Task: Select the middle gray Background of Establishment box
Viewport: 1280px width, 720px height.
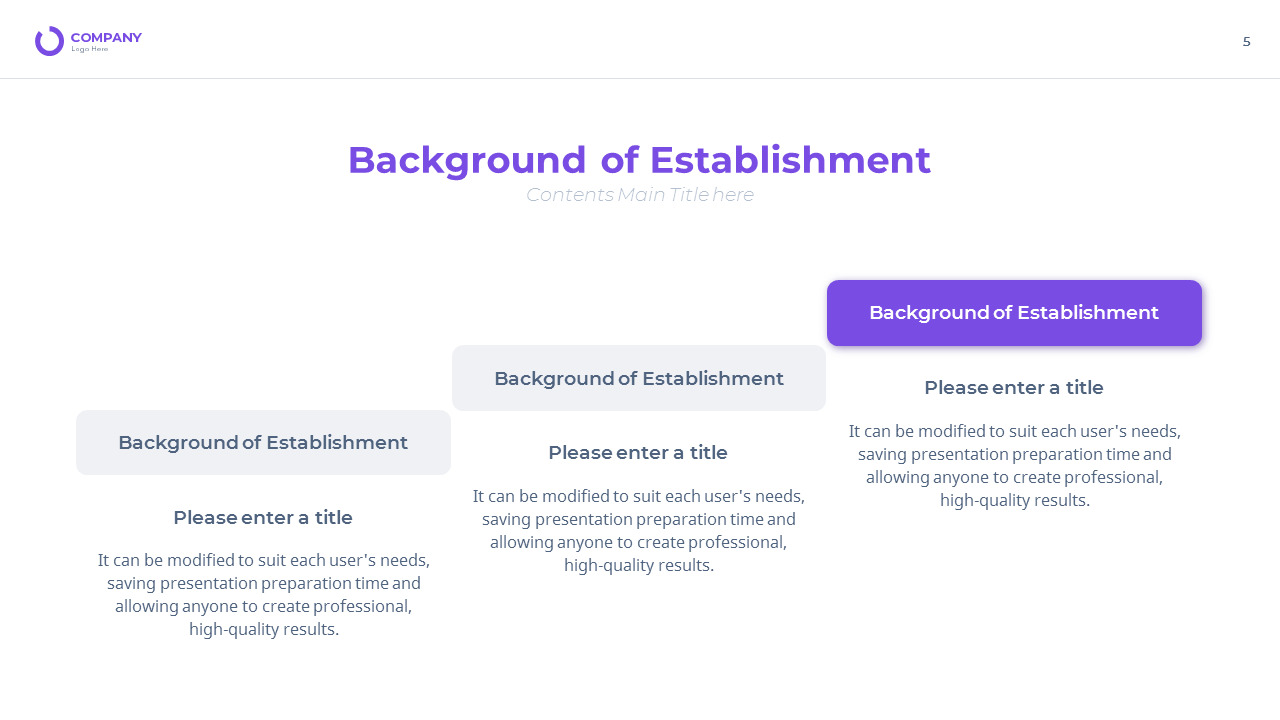Action: [639, 378]
